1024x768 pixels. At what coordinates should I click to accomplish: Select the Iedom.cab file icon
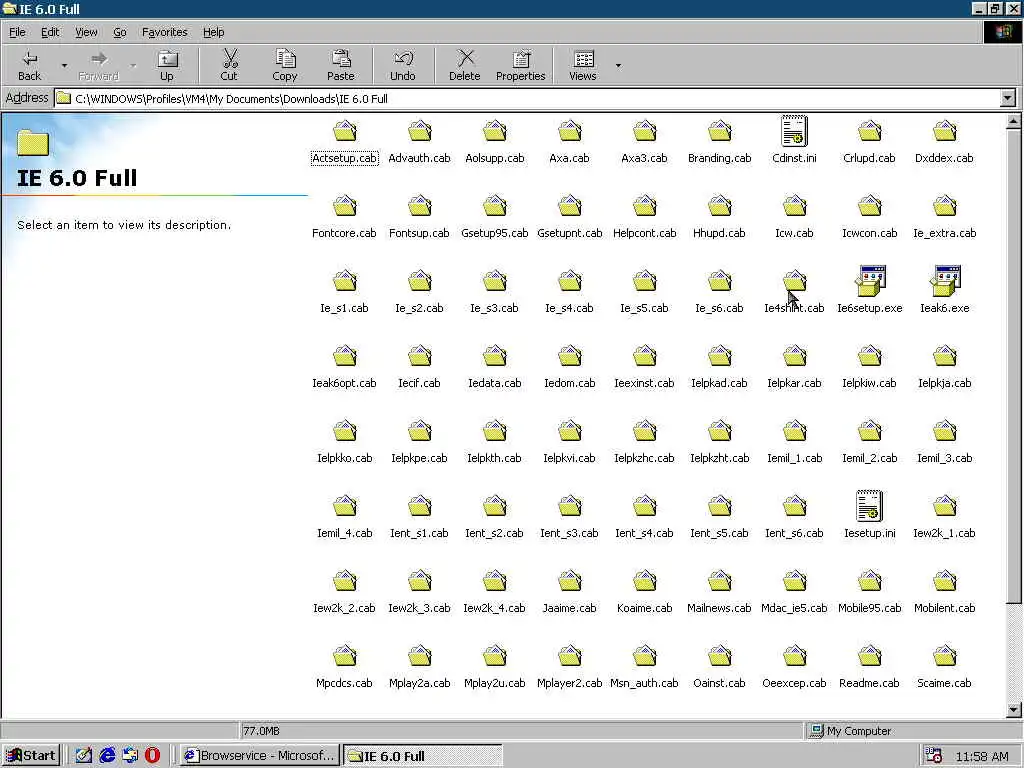pyautogui.click(x=570, y=356)
